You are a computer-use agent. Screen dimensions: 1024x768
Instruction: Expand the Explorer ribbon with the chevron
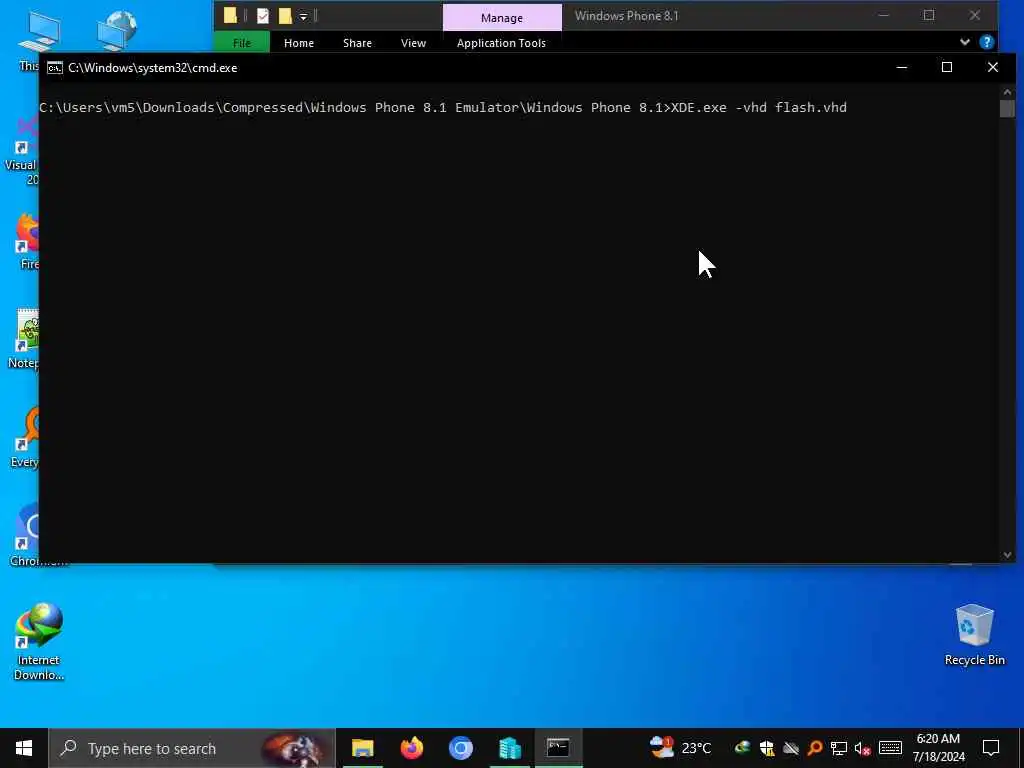[965, 42]
